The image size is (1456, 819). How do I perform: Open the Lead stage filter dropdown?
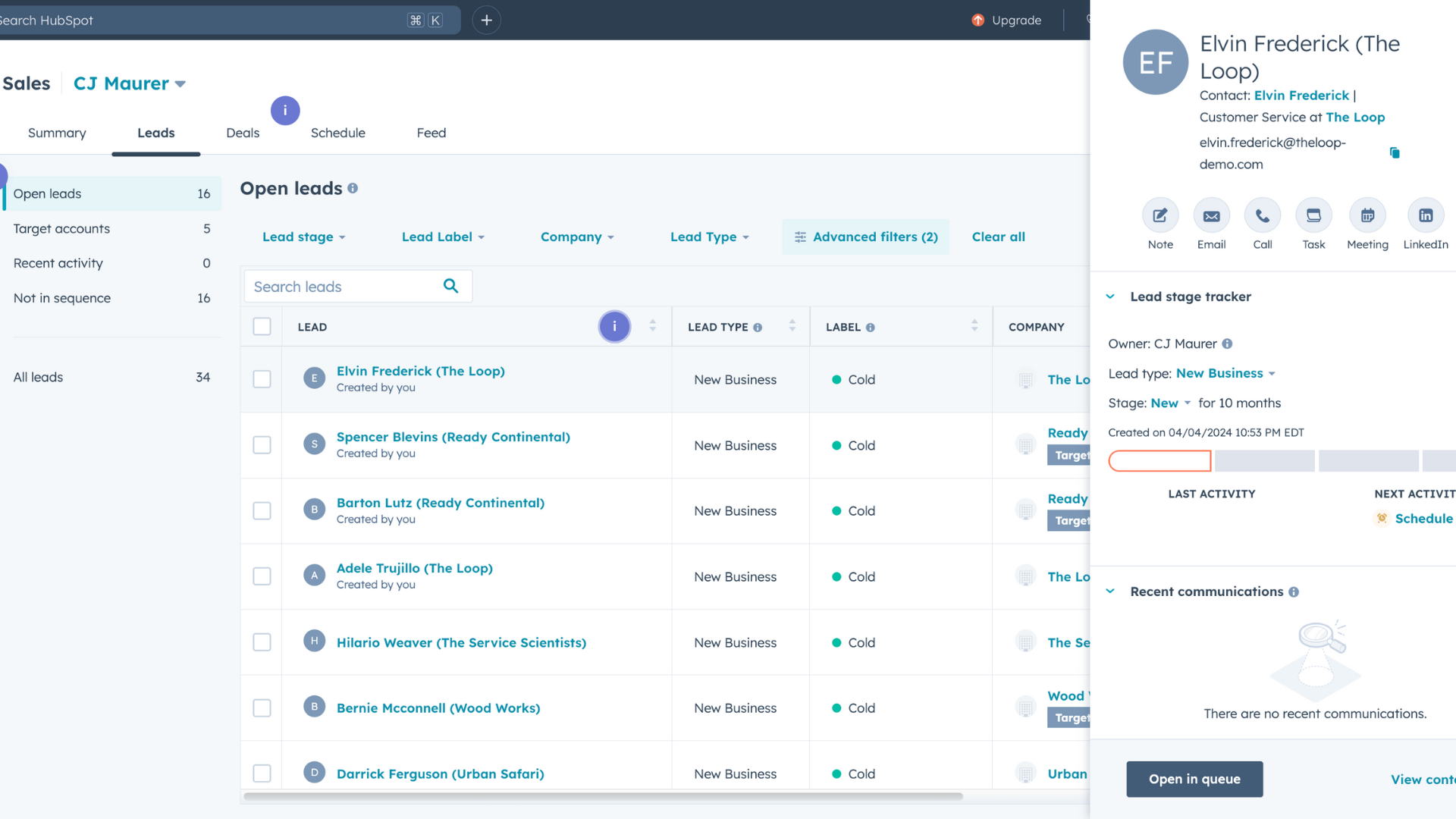click(x=303, y=237)
